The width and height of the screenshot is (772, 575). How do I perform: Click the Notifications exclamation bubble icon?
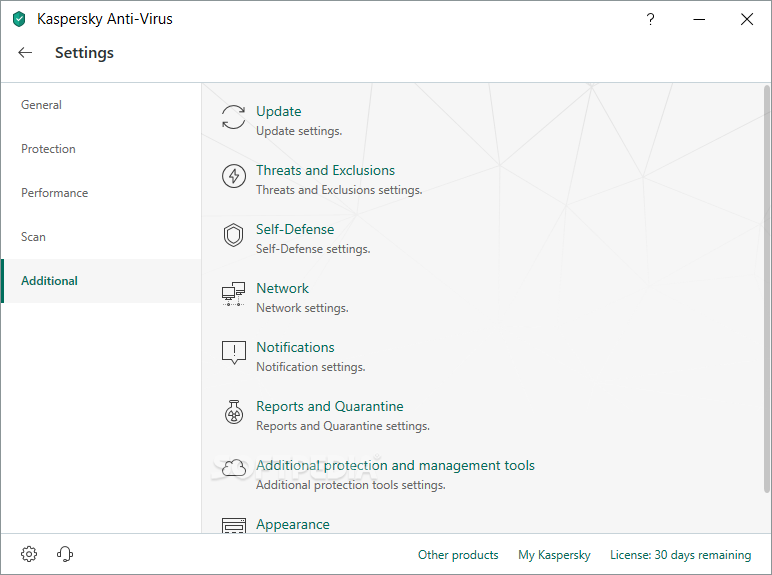coord(233,352)
